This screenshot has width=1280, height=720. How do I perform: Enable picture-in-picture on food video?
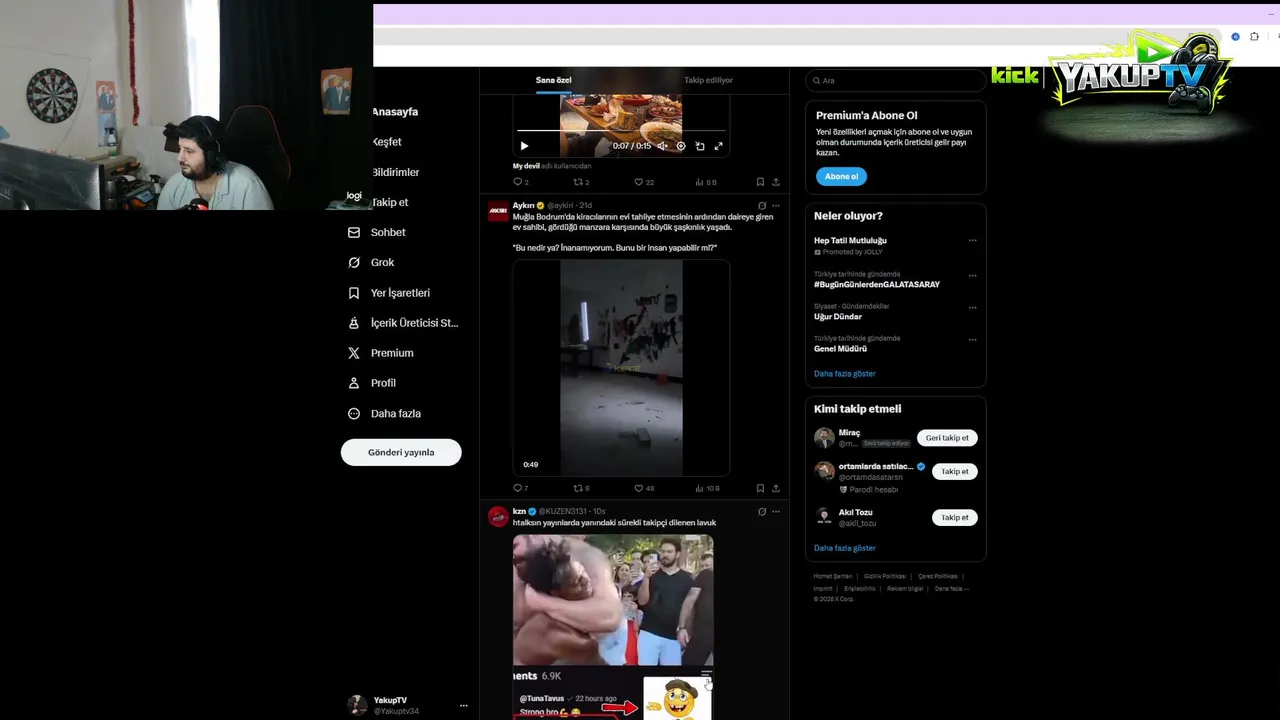click(700, 146)
